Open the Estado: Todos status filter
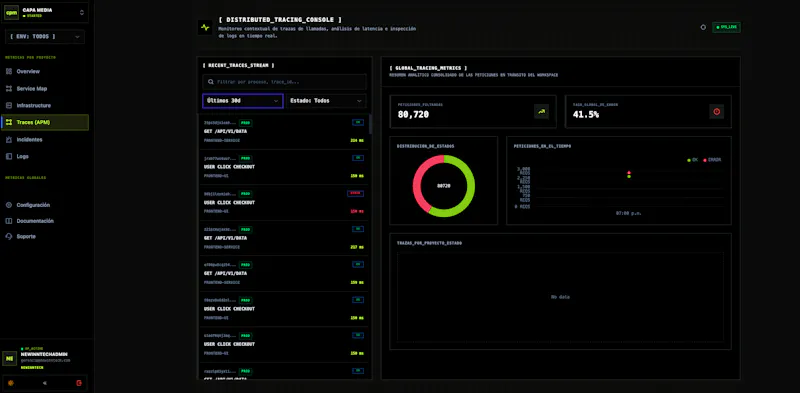This screenshot has width=800, height=393. 326,101
